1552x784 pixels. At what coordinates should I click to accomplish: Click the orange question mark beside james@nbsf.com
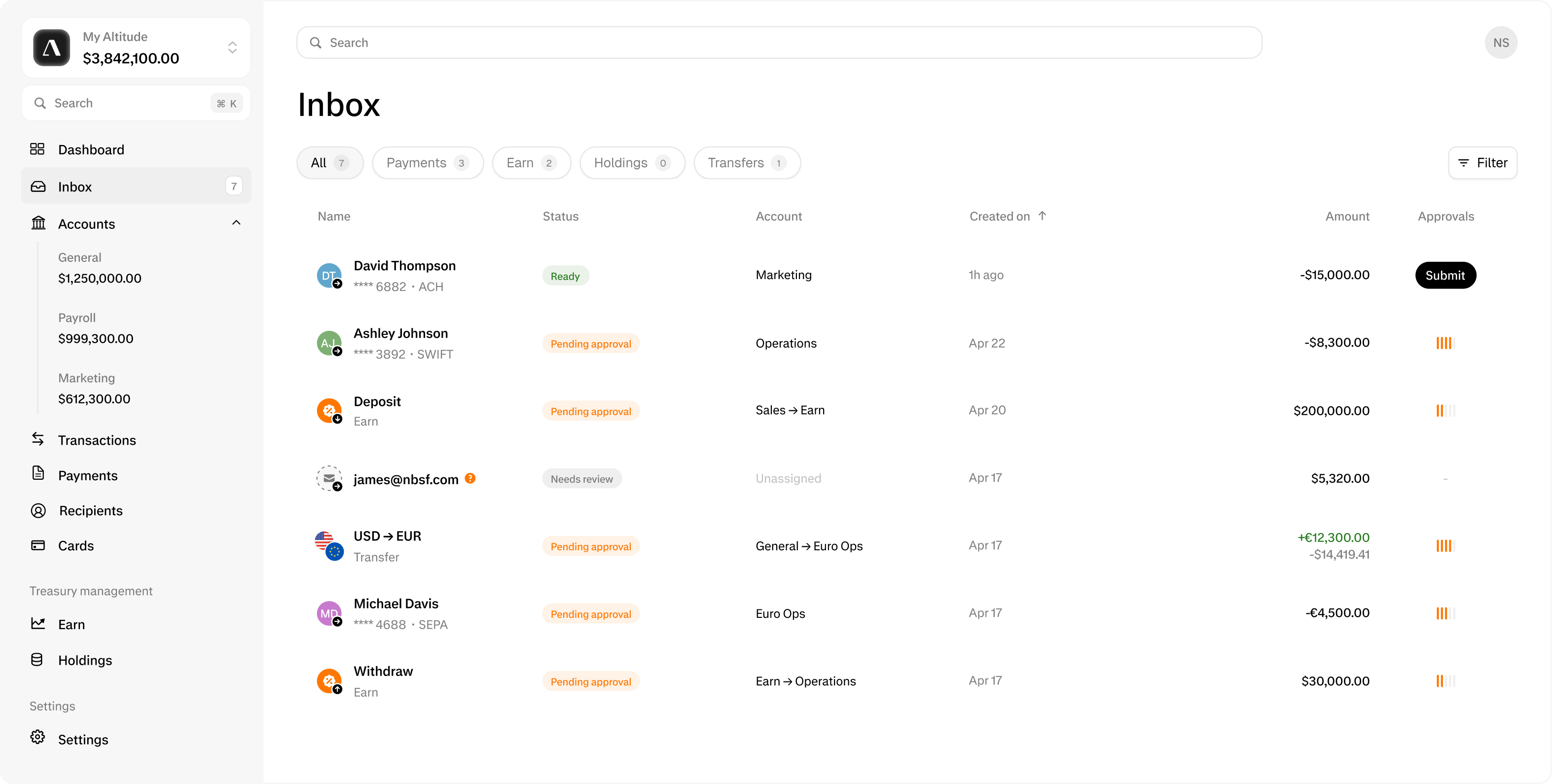[470, 478]
